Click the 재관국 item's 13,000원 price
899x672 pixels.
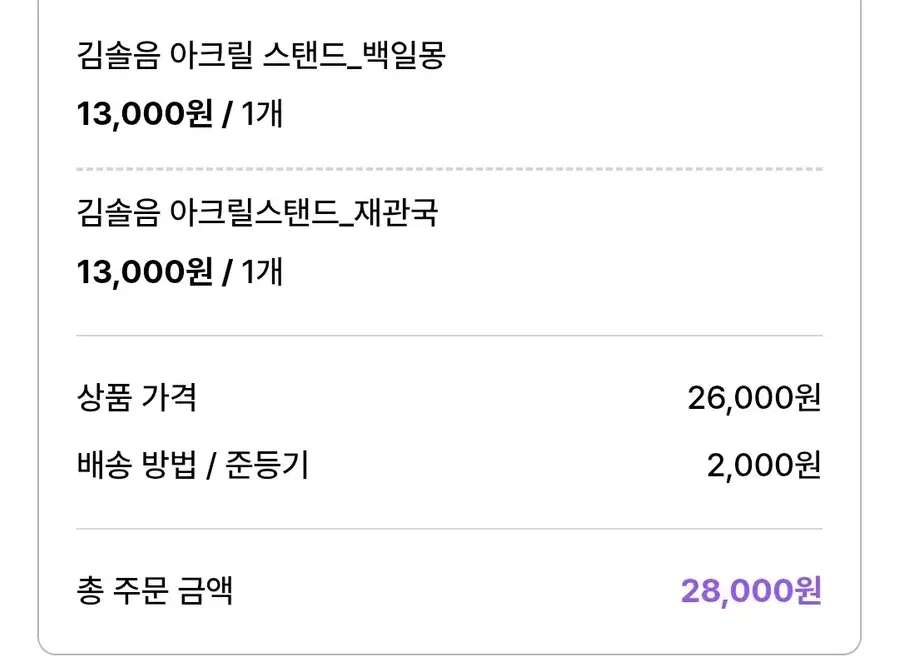pyautogui.click(x=145, y=271)
